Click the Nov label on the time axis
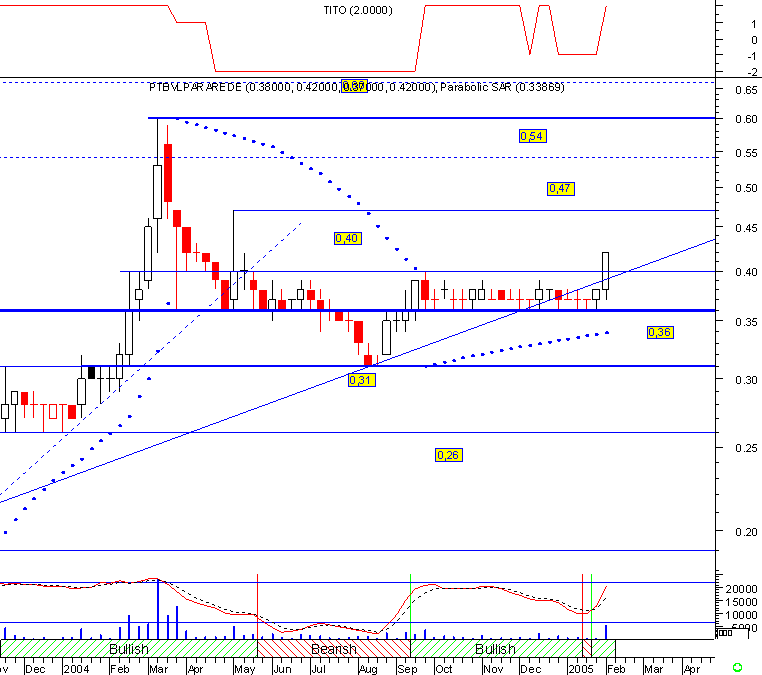Viewport: 762px width, 675px height. pos(493,669)
